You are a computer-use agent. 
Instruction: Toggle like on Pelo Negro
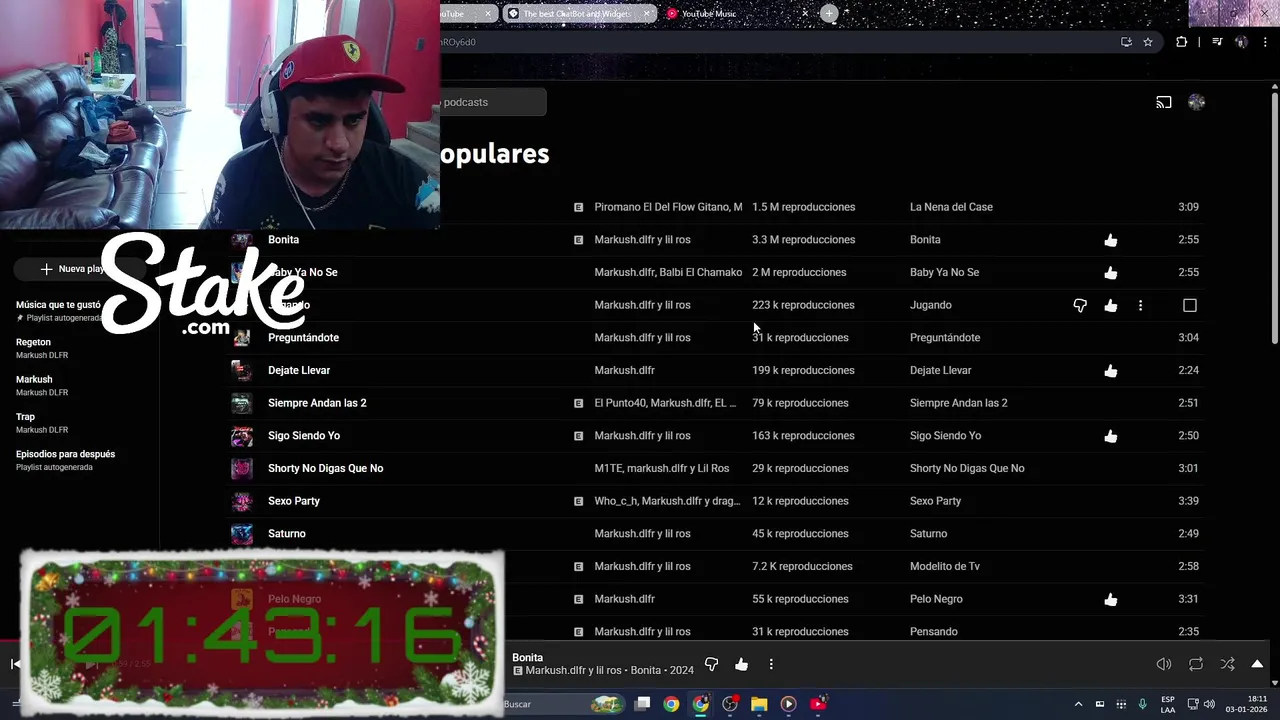[x=1111, y=599]
